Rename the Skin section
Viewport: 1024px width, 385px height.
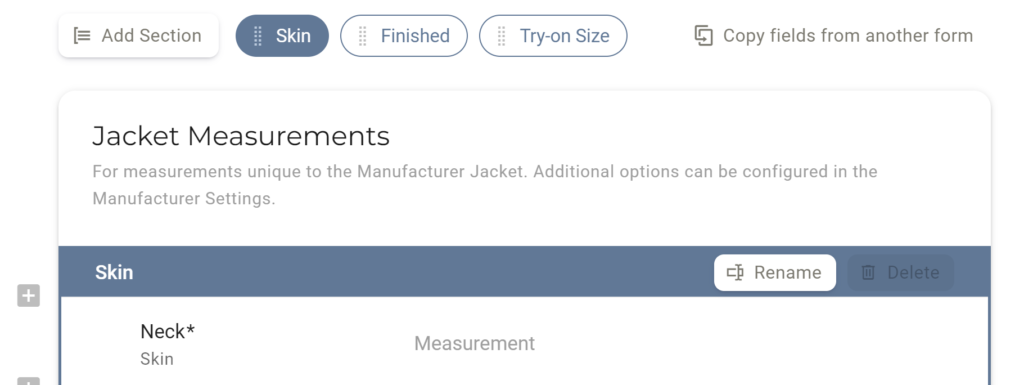775,273
